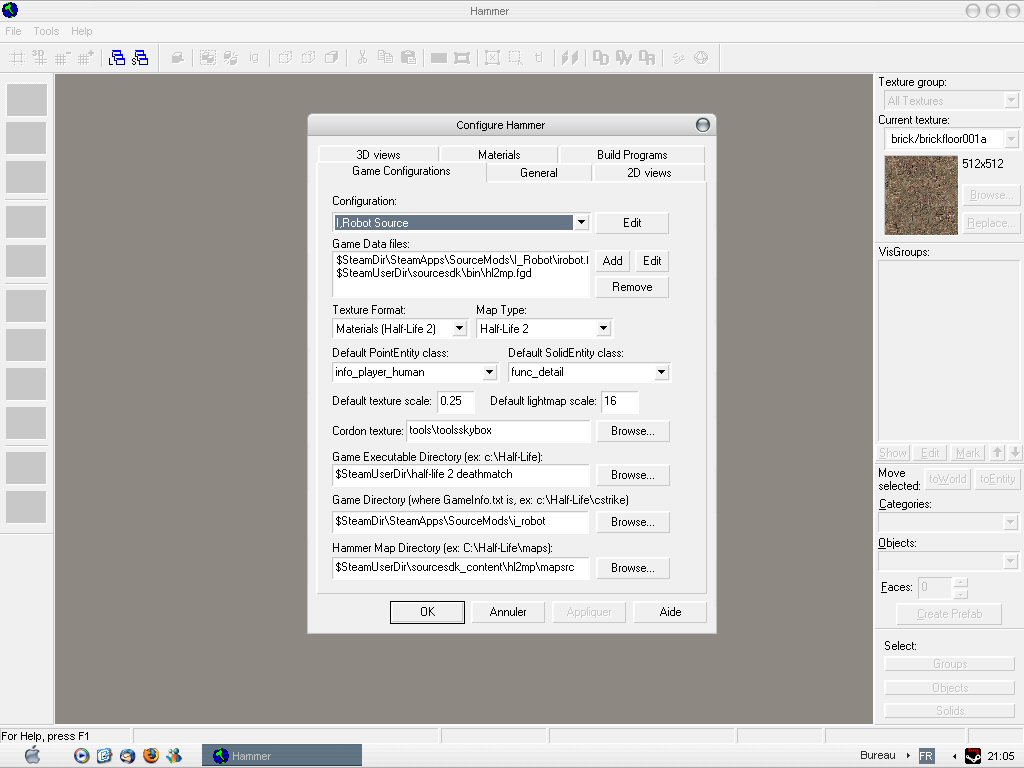Toggle the ignore groups 'ig' icon
The width and height of the screenshot is (1024, 768).
(254, 58)
